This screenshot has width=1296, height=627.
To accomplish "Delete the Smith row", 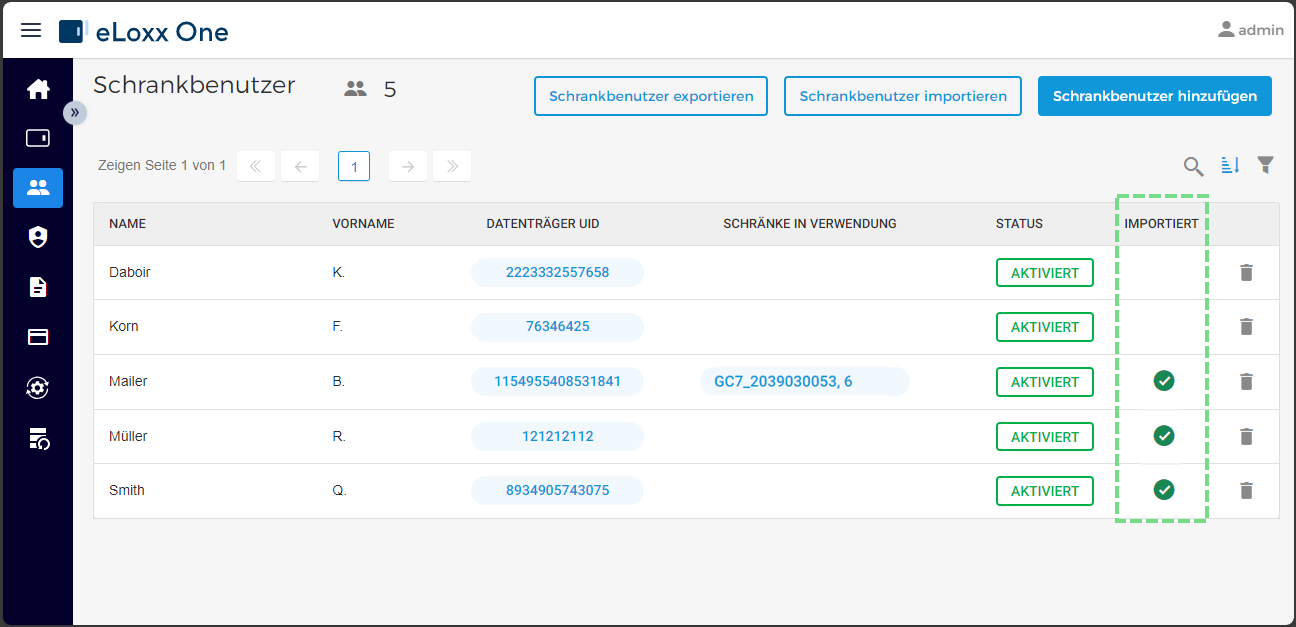I will pos(1246,490).
